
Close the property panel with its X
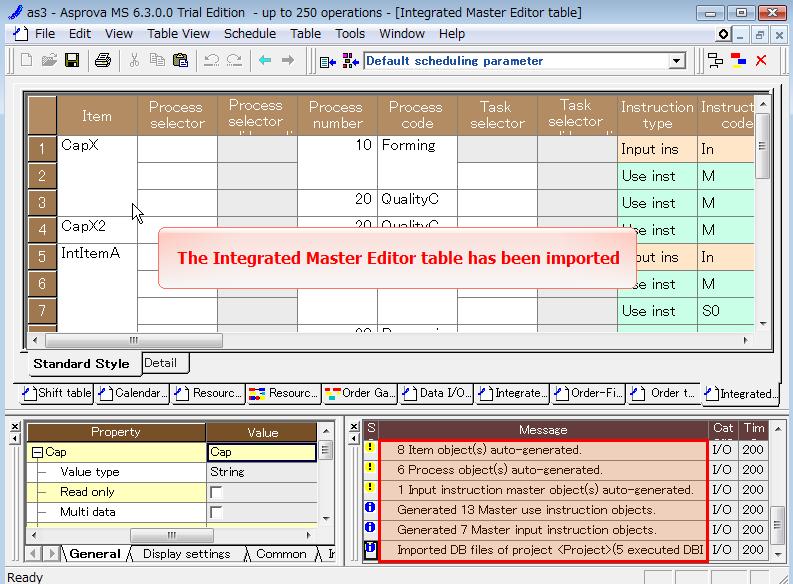15,426
